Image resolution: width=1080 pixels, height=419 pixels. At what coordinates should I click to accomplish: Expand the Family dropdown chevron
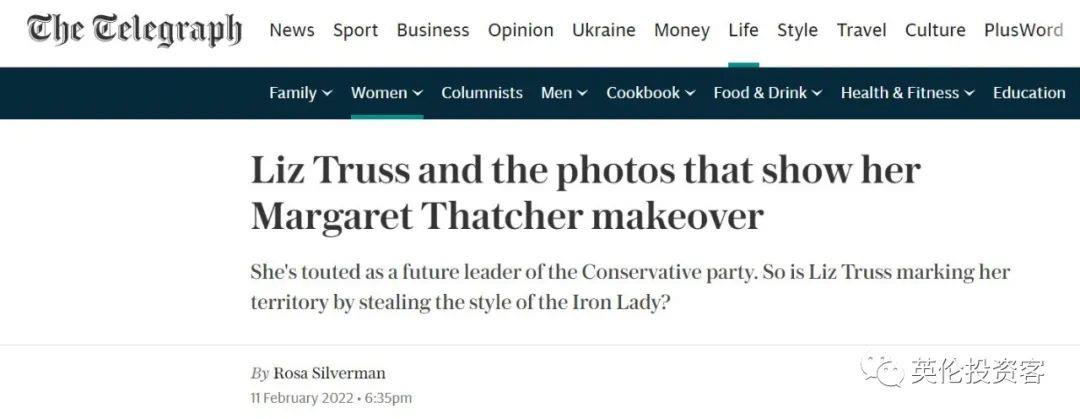click(325, 93)
